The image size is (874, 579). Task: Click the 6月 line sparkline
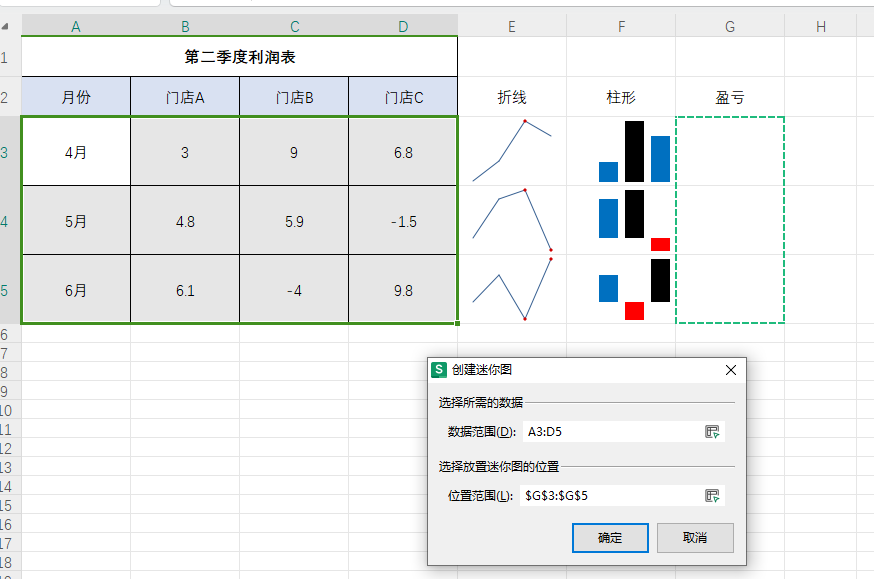tap(512, 289)
